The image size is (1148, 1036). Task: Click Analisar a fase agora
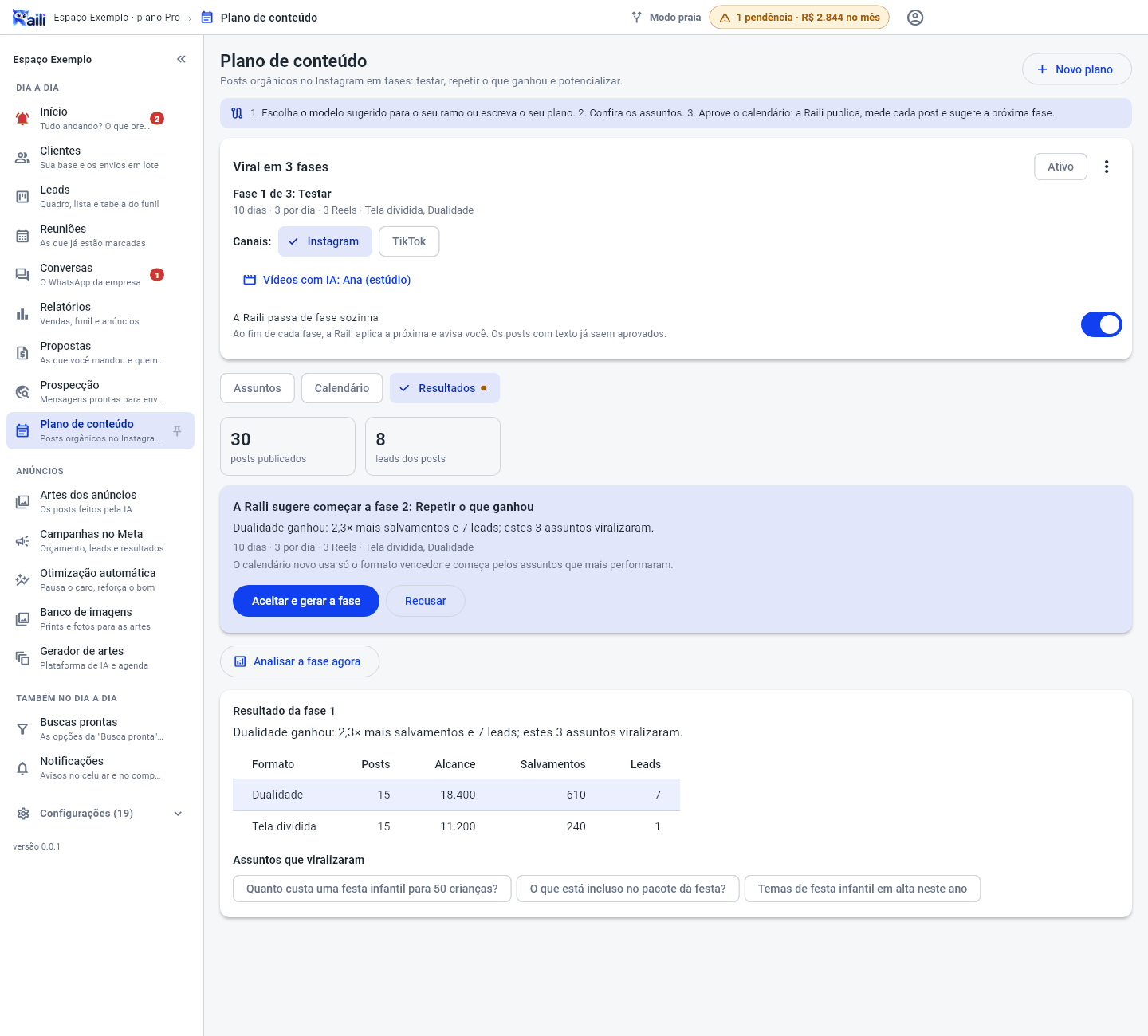(300, 661)
